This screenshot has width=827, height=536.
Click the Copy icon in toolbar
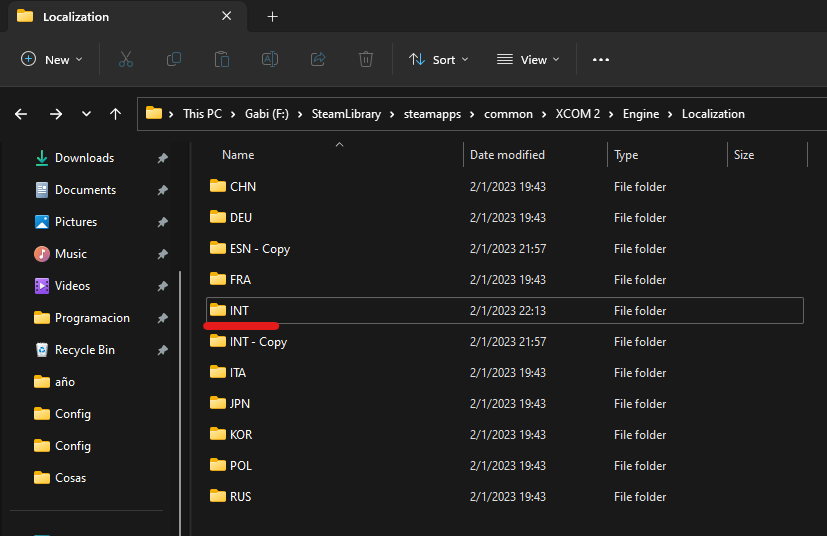click(x=174, y=59)
